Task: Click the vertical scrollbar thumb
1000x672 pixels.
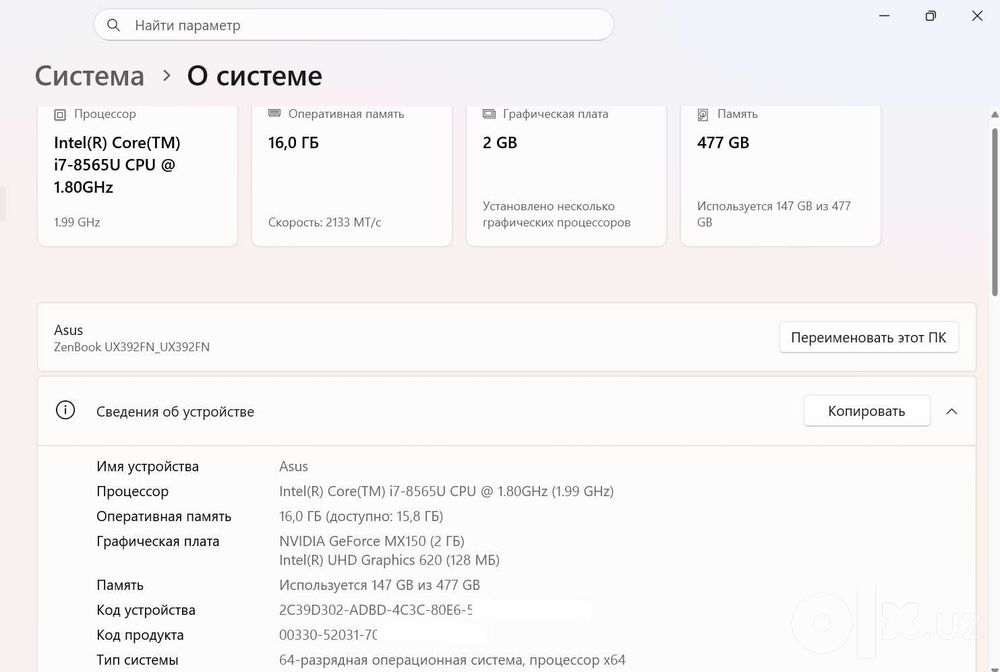Action: pyautogui.click(x=994, y=212)
